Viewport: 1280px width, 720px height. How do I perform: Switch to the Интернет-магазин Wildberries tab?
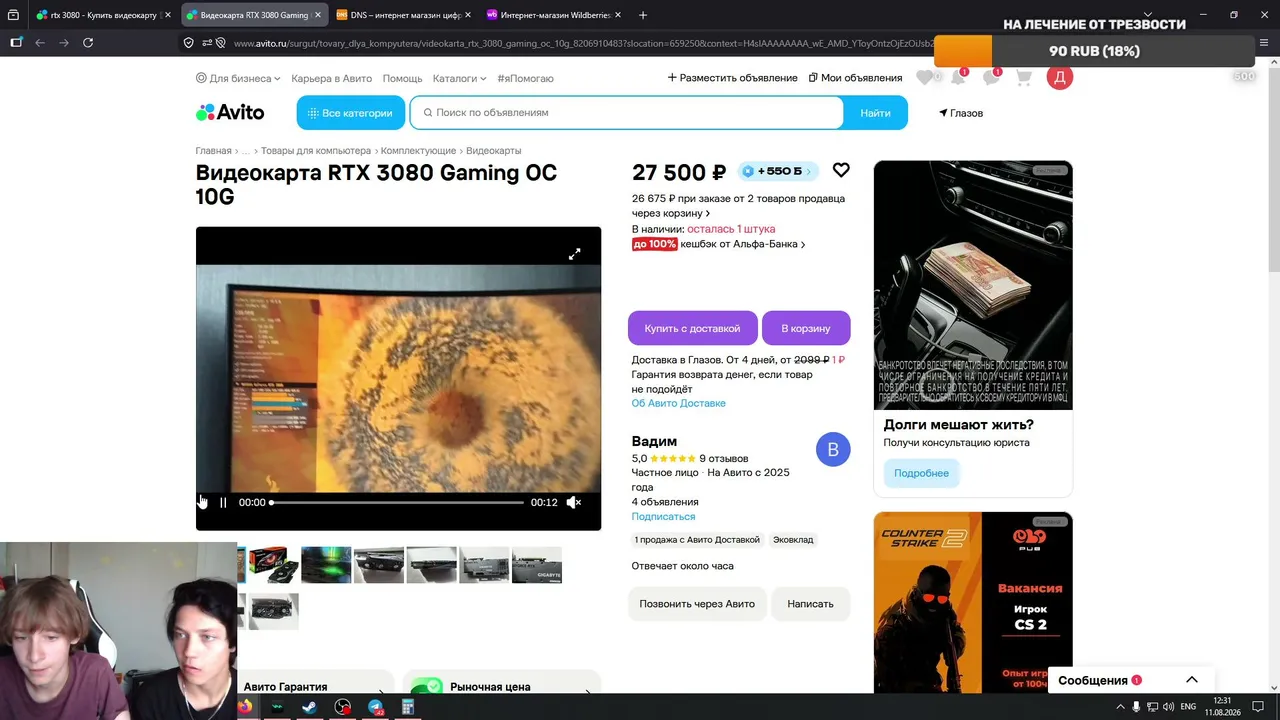coord(553,15)
